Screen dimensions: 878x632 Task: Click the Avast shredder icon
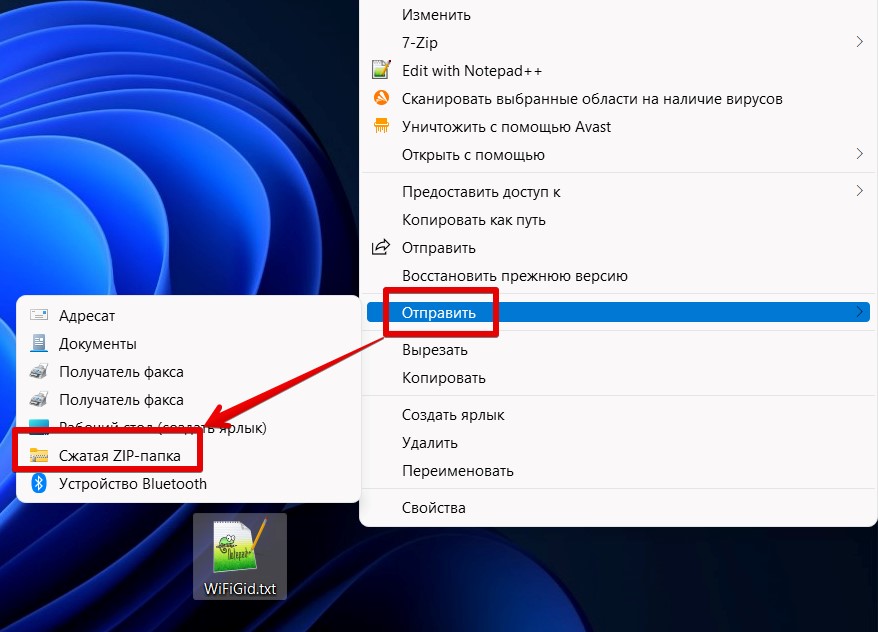pos(381,125)
